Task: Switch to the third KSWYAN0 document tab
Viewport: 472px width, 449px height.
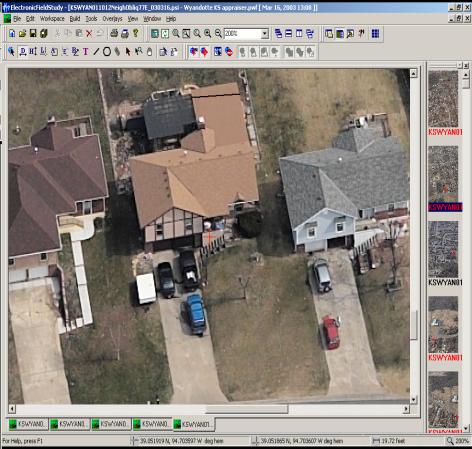Action: click(111, 424)
